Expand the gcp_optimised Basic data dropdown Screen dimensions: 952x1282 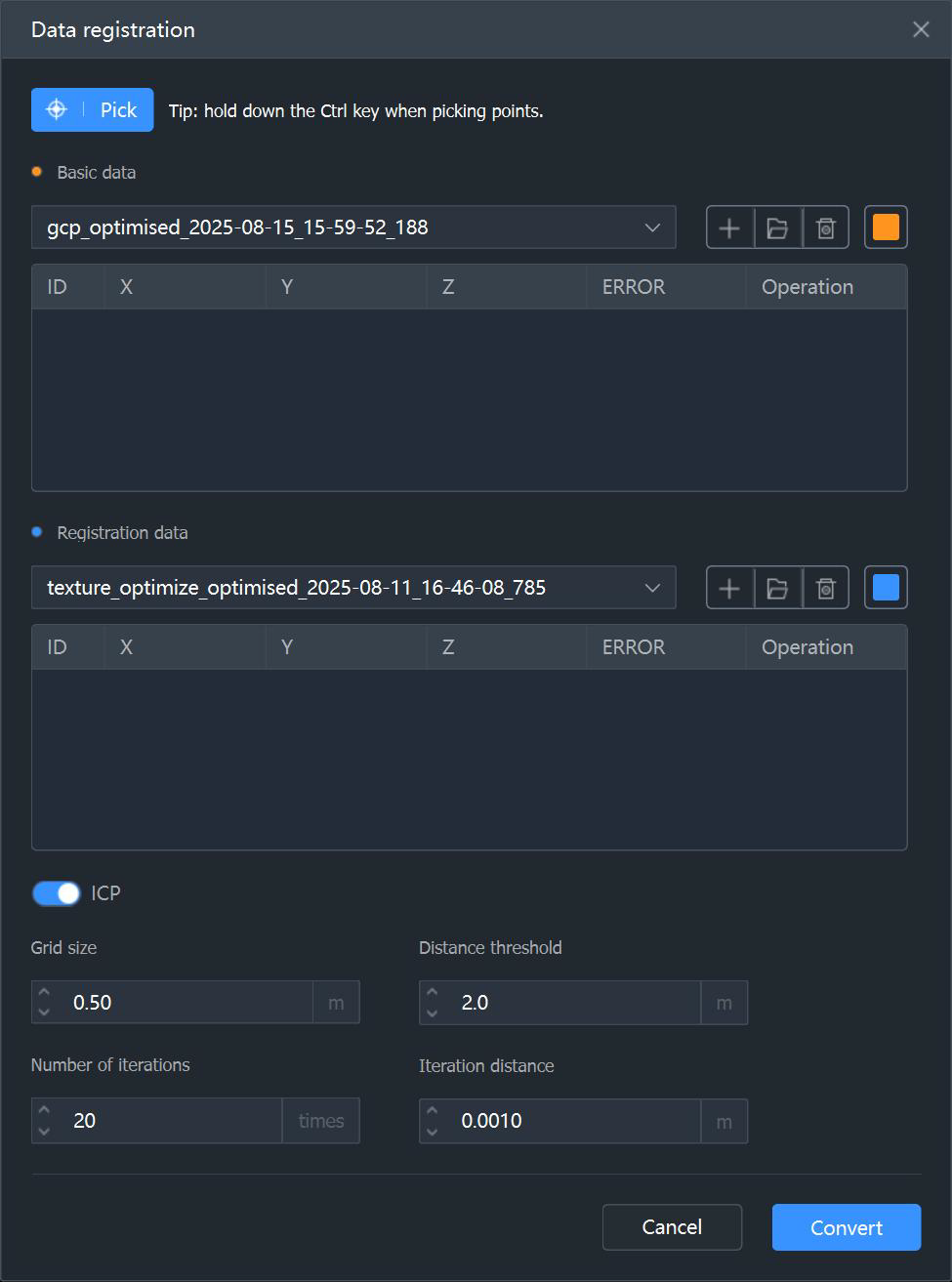point(353,227)
